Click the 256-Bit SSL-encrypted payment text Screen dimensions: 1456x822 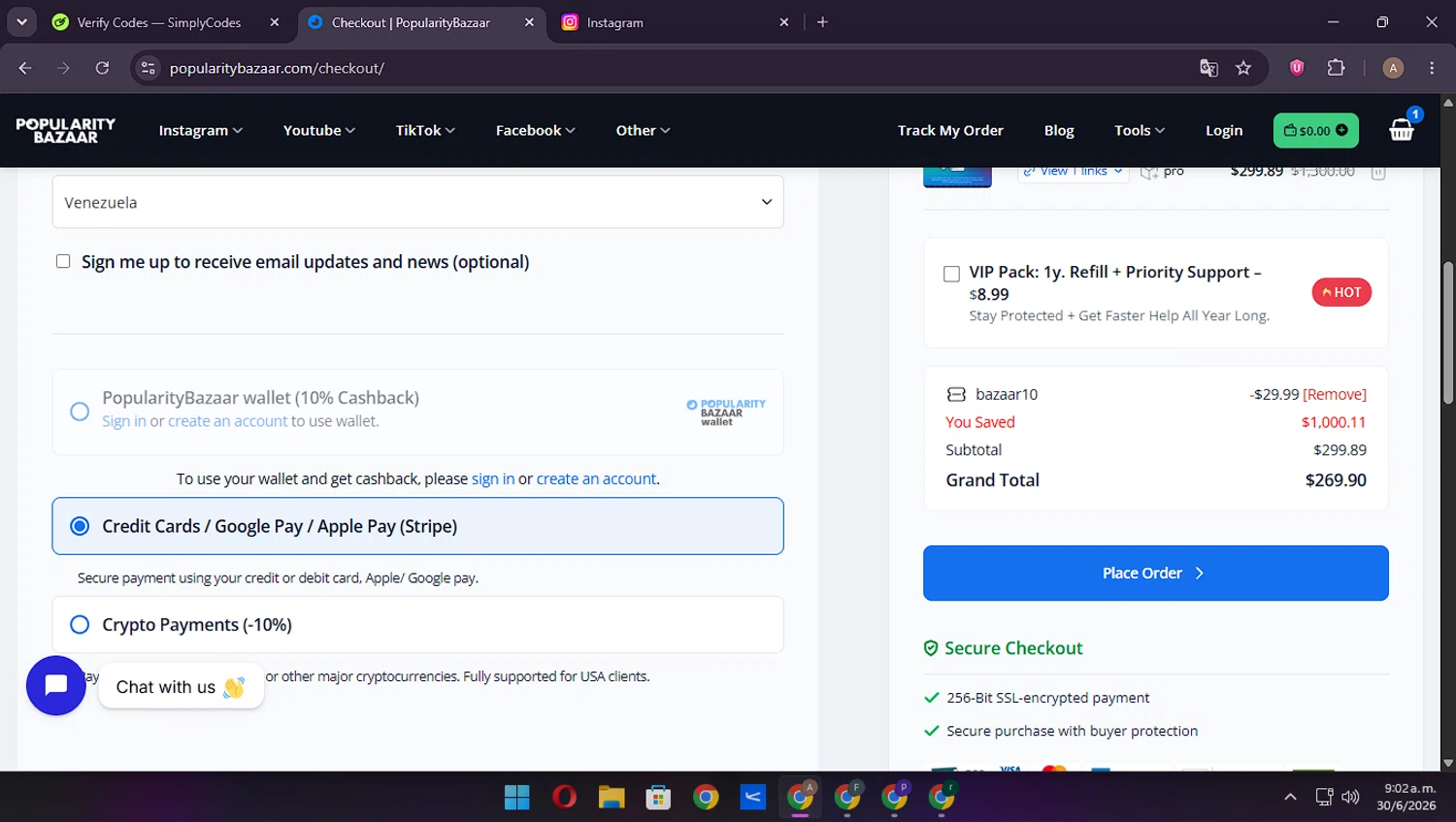1047,698
